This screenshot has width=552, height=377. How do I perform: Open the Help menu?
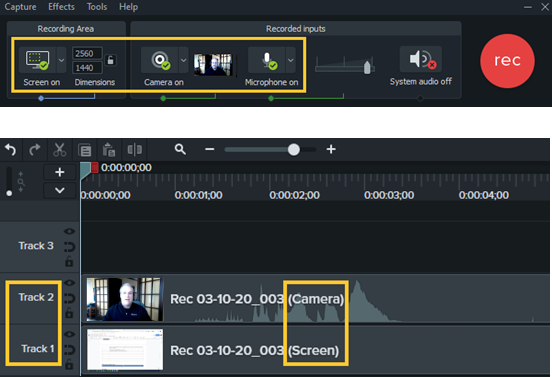coord(128,7)
